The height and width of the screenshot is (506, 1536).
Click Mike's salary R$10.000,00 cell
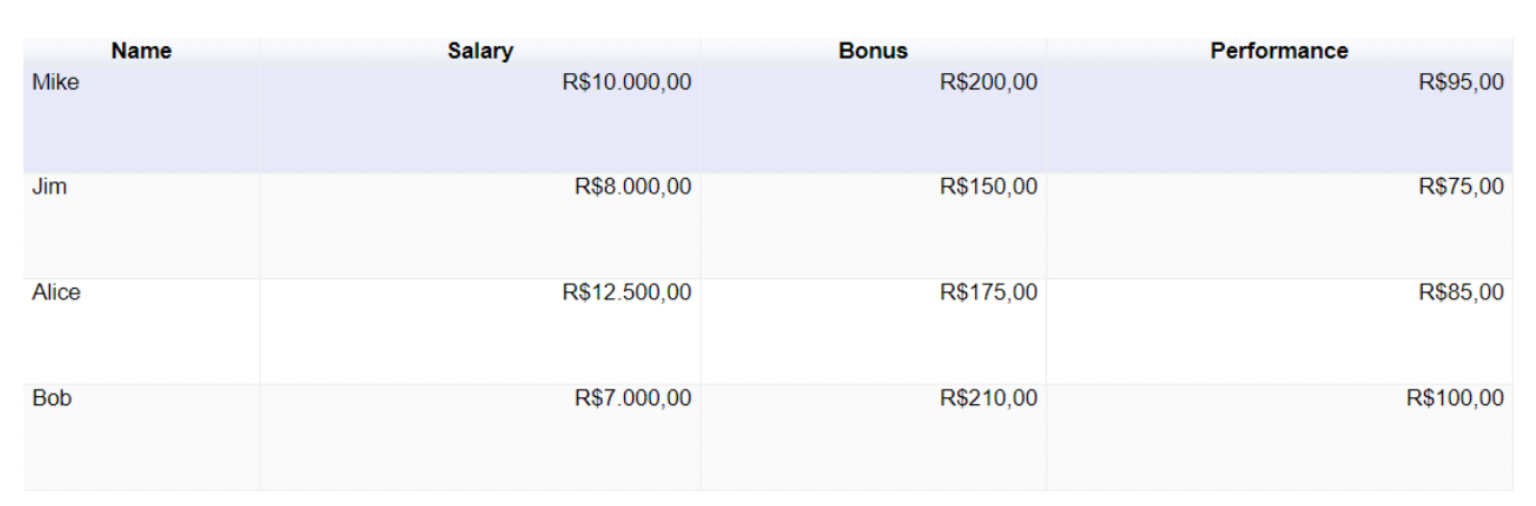(x=480, y=119)
